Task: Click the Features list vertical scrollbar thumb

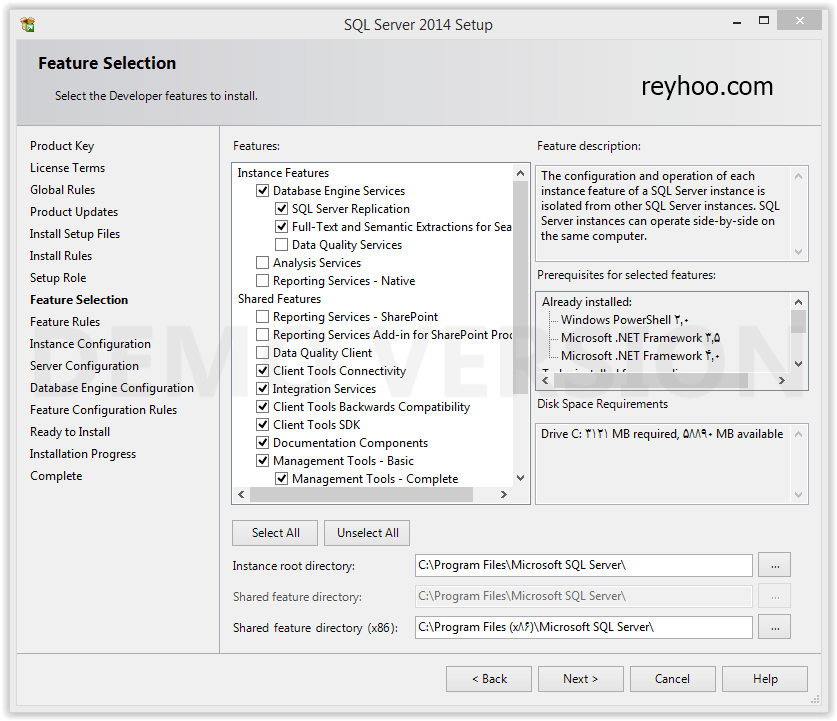Action: 520,287
